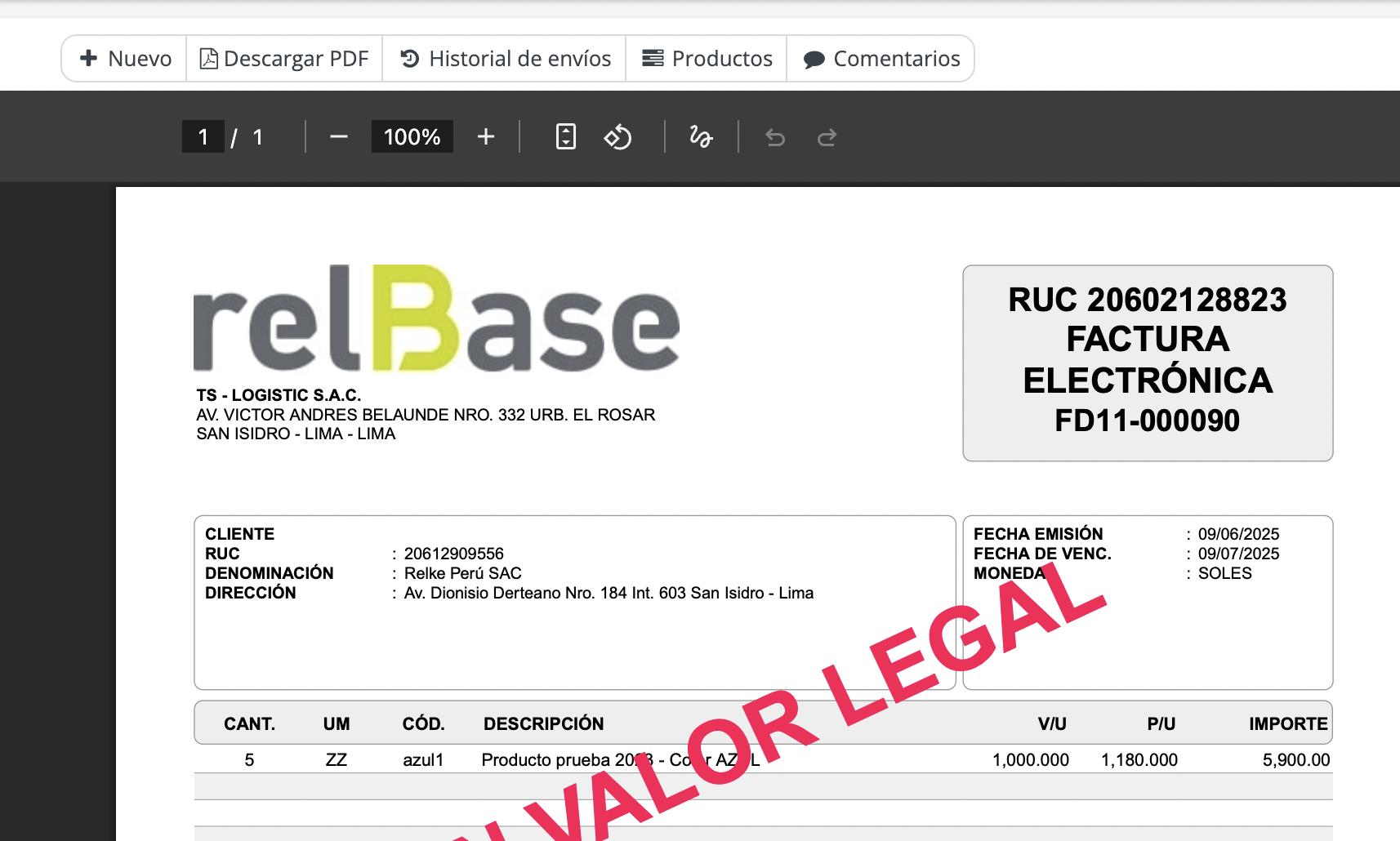Redo the annotation
The height and width of the screenshot is (841, 1400).
[827, 137]
